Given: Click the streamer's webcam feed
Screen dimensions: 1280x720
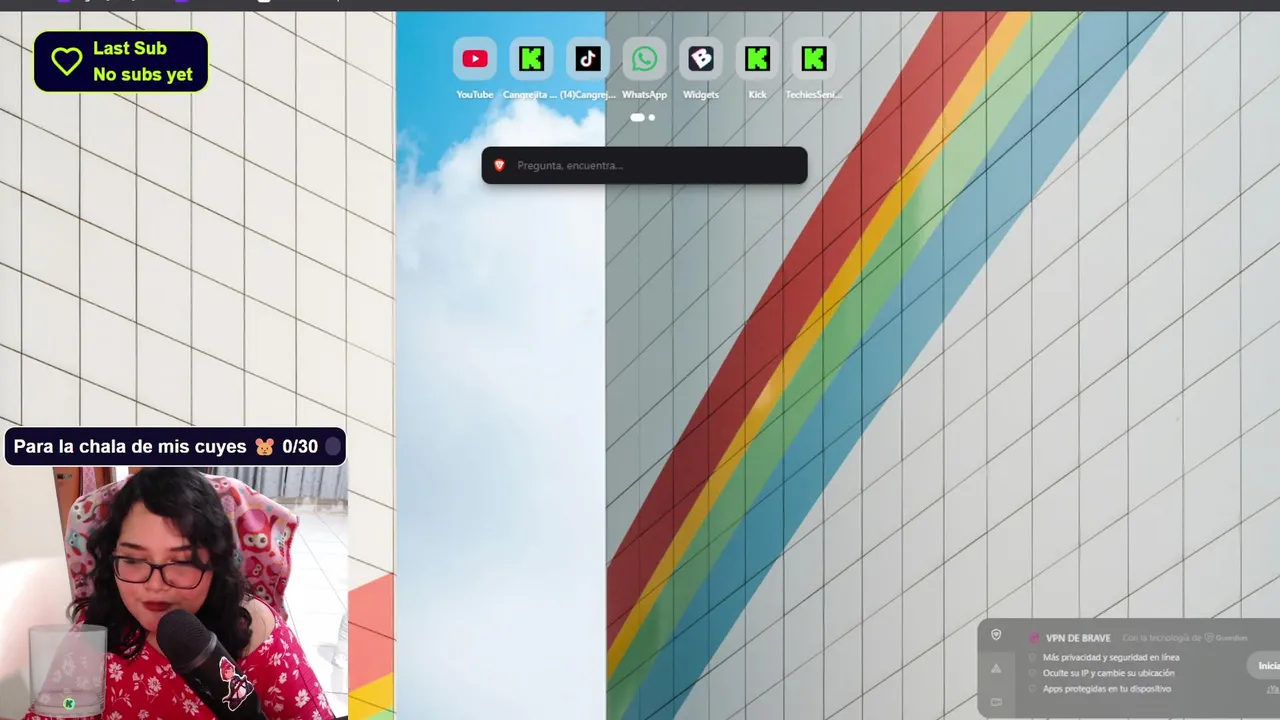Looking at the screenshot, I should [174, 593].
